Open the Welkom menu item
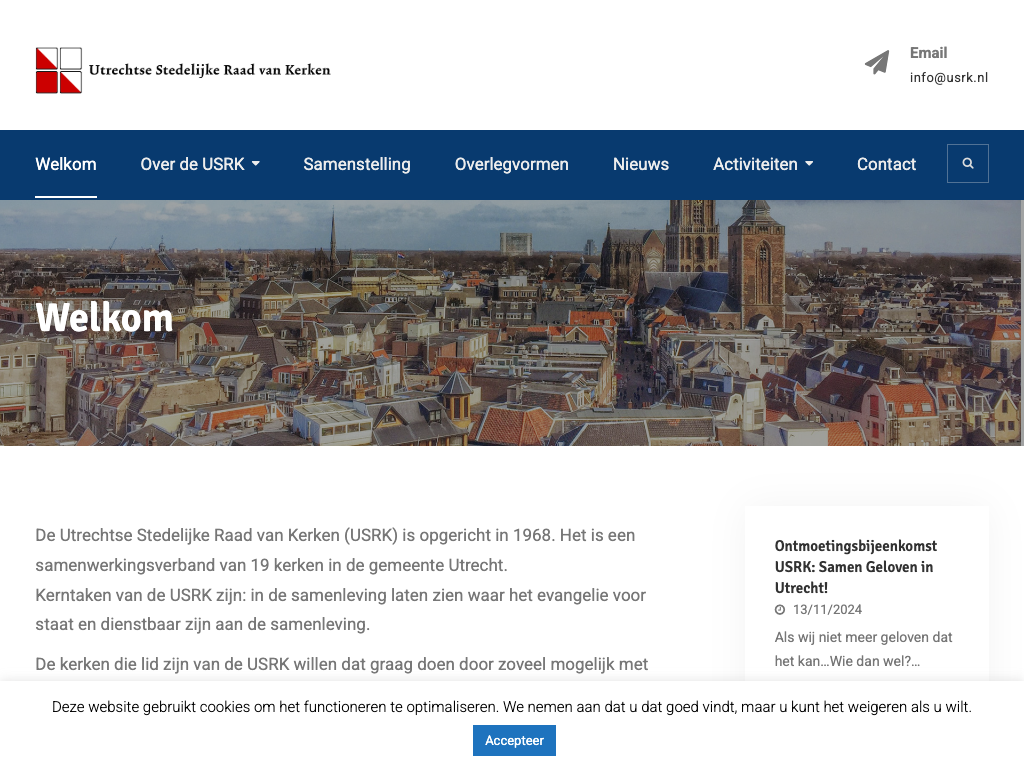The image size is (1024, 768). click(66, 164)
